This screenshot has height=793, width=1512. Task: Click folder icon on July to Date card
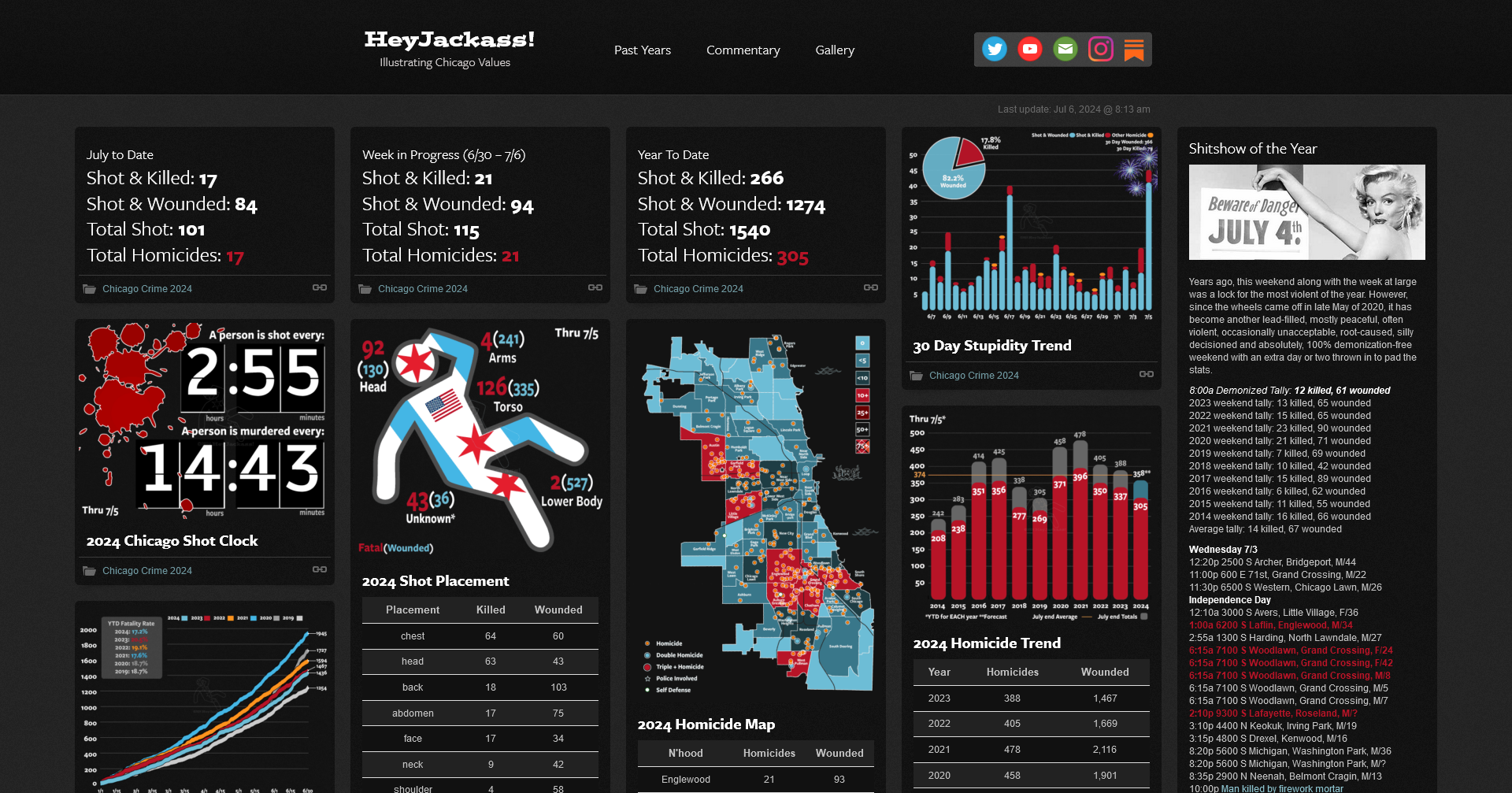click(90, 289)
